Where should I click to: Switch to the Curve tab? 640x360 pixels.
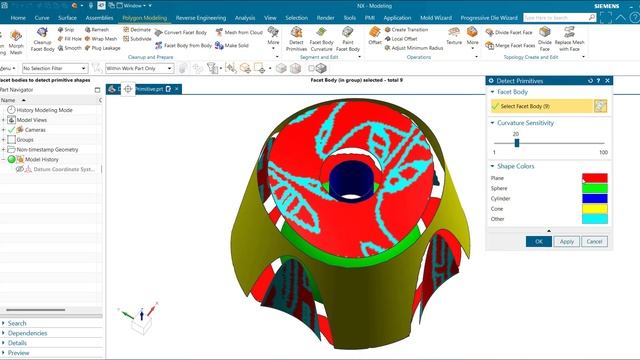(42, 18)
